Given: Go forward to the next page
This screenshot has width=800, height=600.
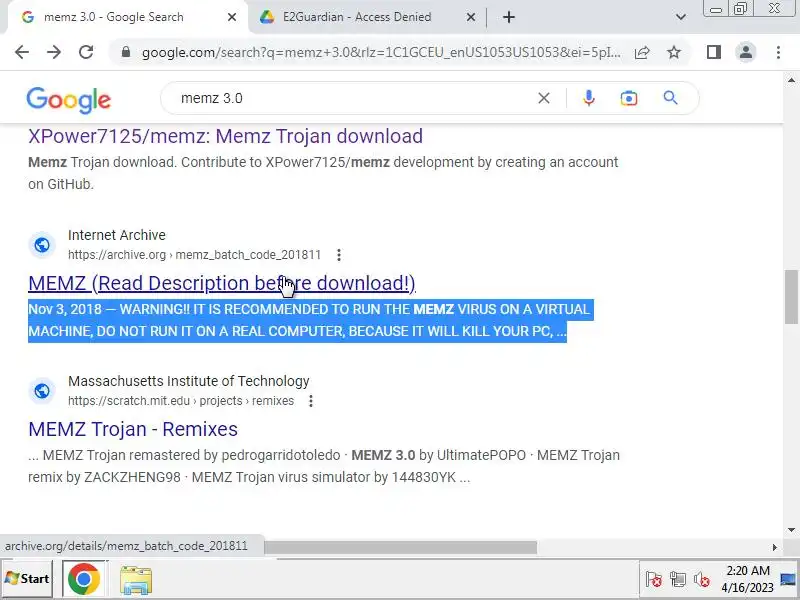Looking at the screenshot, I should click(54, 52).
